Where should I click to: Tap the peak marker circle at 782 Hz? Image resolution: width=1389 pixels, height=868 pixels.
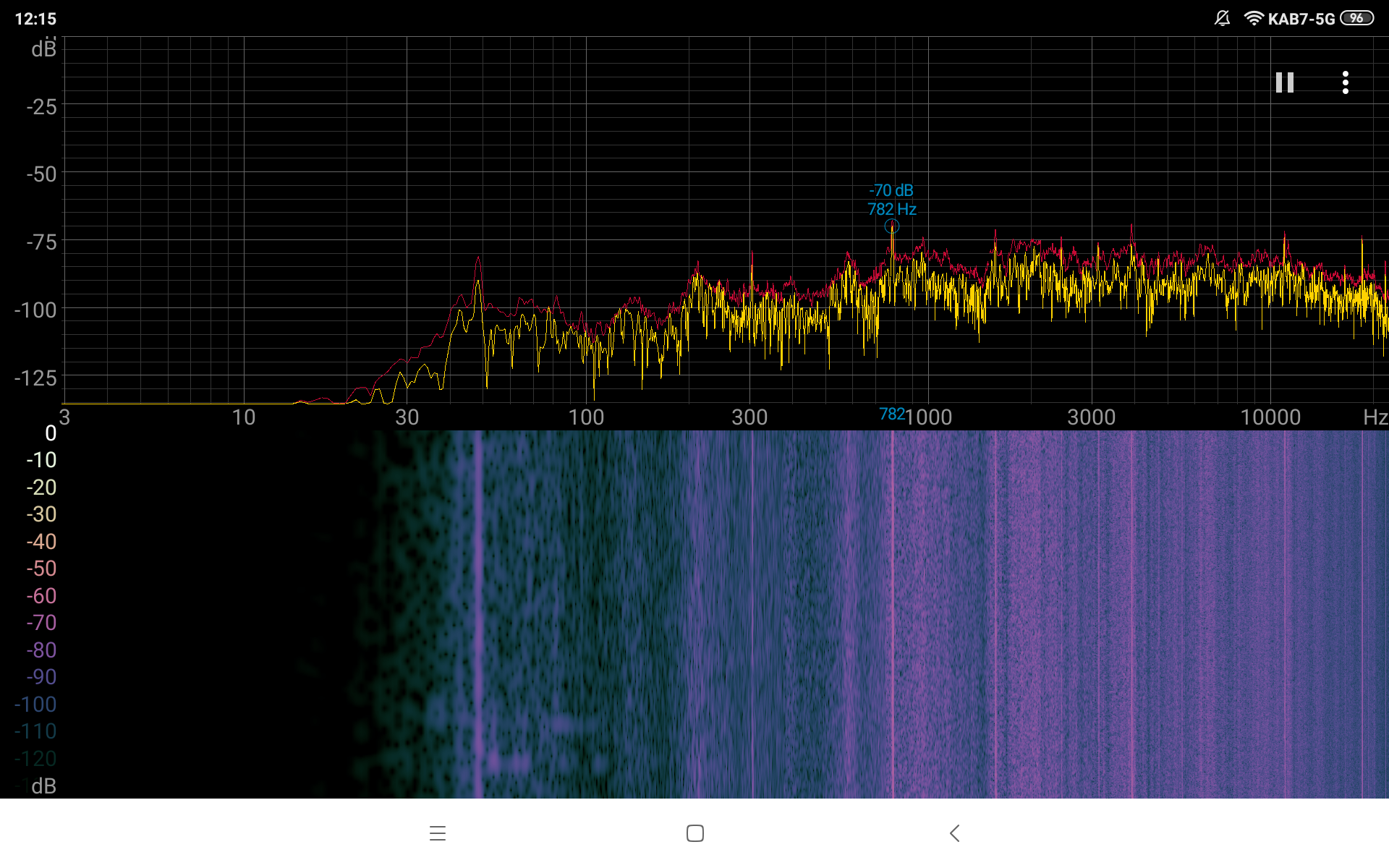coord(892,226)
